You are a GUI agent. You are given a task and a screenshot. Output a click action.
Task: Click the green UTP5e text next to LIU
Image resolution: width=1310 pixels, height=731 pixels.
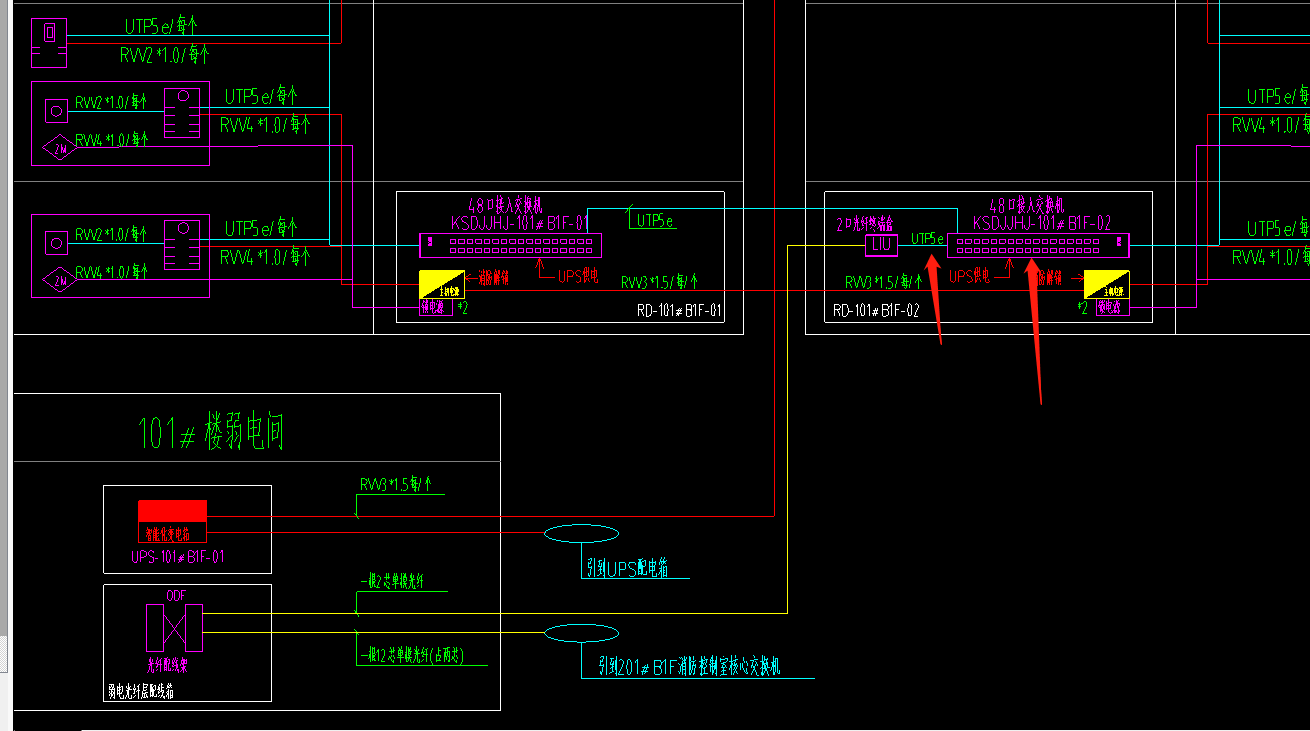tap(927, 240)
